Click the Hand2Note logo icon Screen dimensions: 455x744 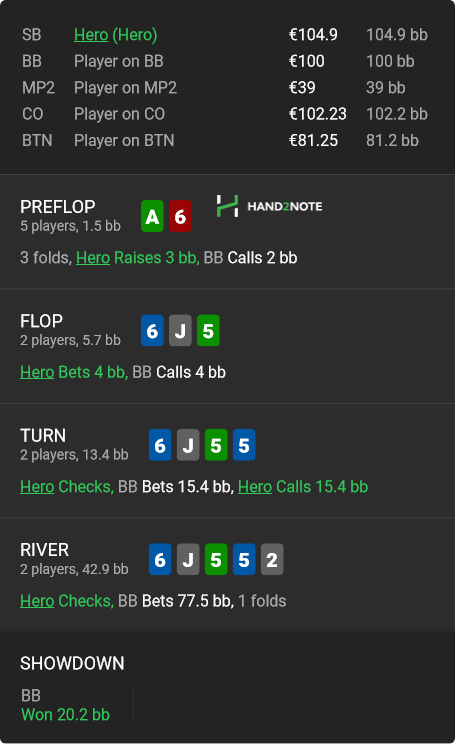[227, 206]
